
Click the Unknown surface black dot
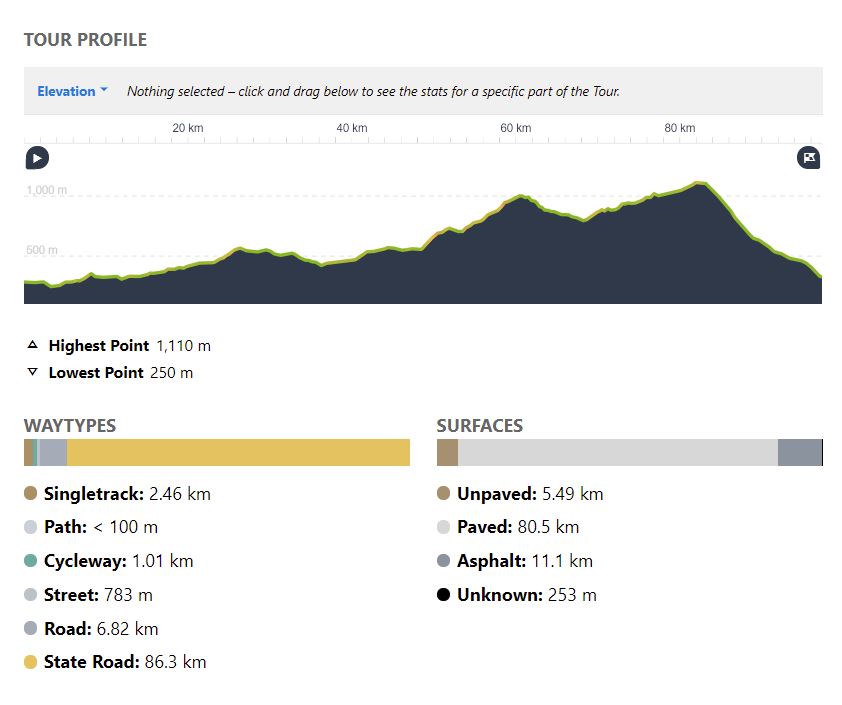pos(444,595)
